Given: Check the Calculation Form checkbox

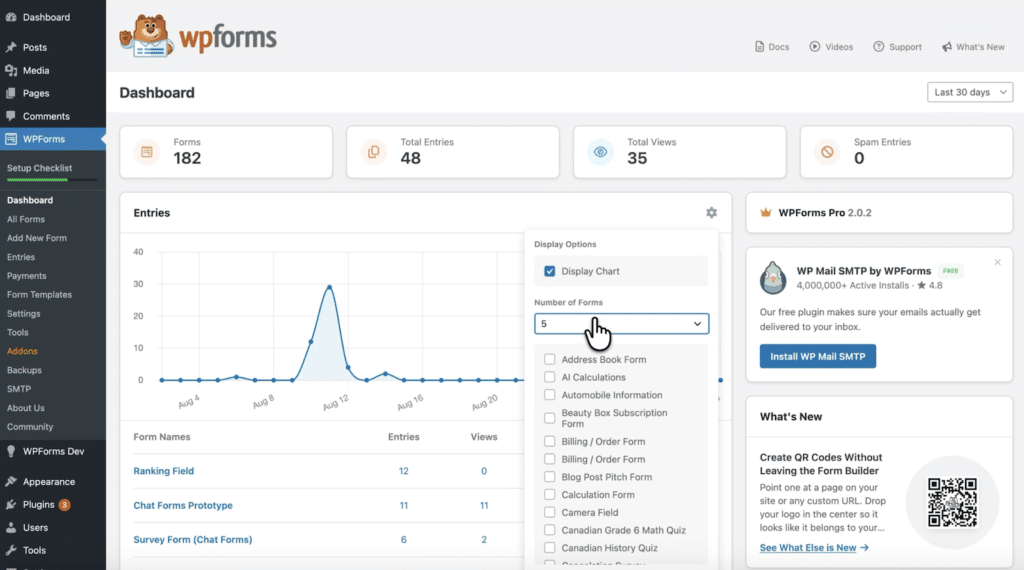Looking at the screenshot, I should [x=550, y=495].
